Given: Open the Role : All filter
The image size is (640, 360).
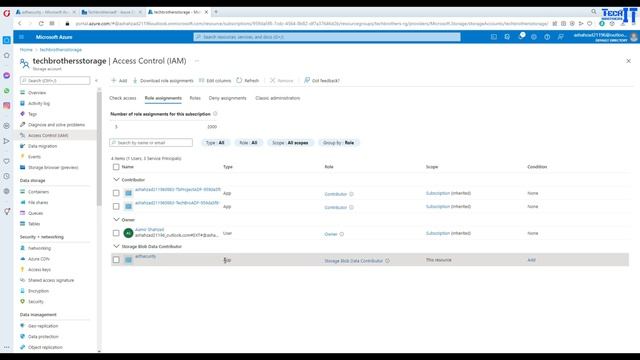Looking at the screenshot, I should point(248,143).
